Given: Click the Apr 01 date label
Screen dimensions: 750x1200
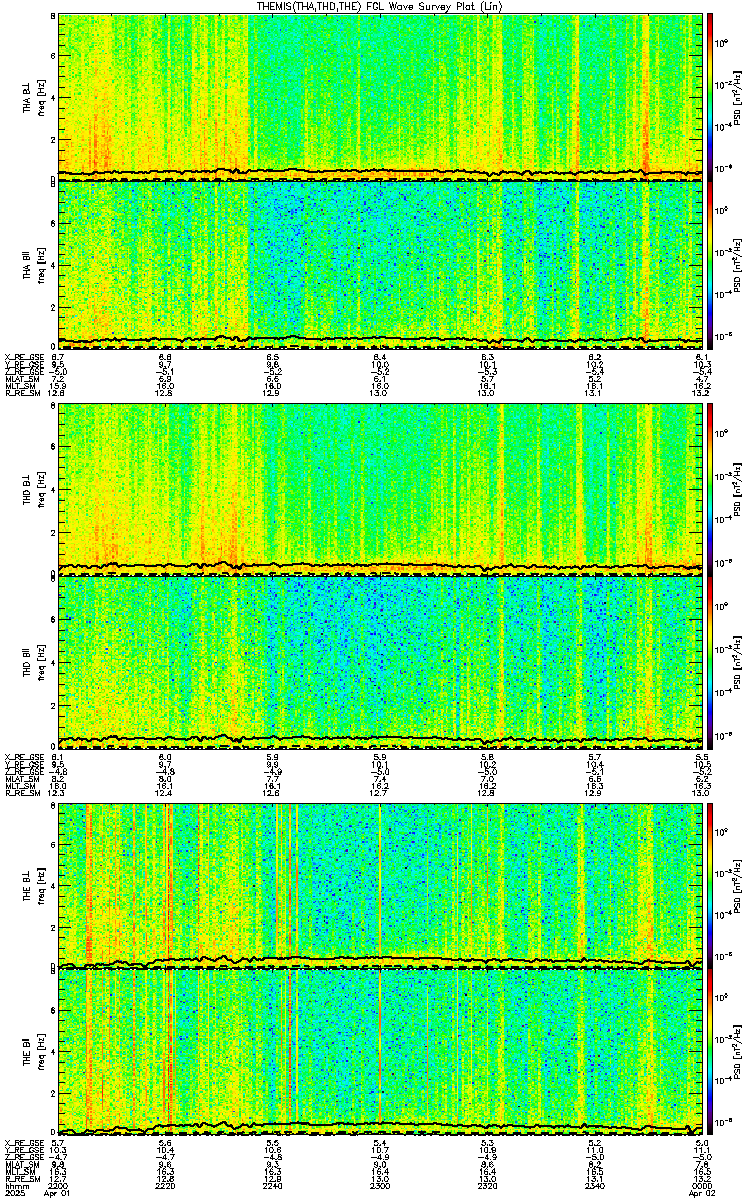Looking at the screenshot, I should tap(59, 1194).
